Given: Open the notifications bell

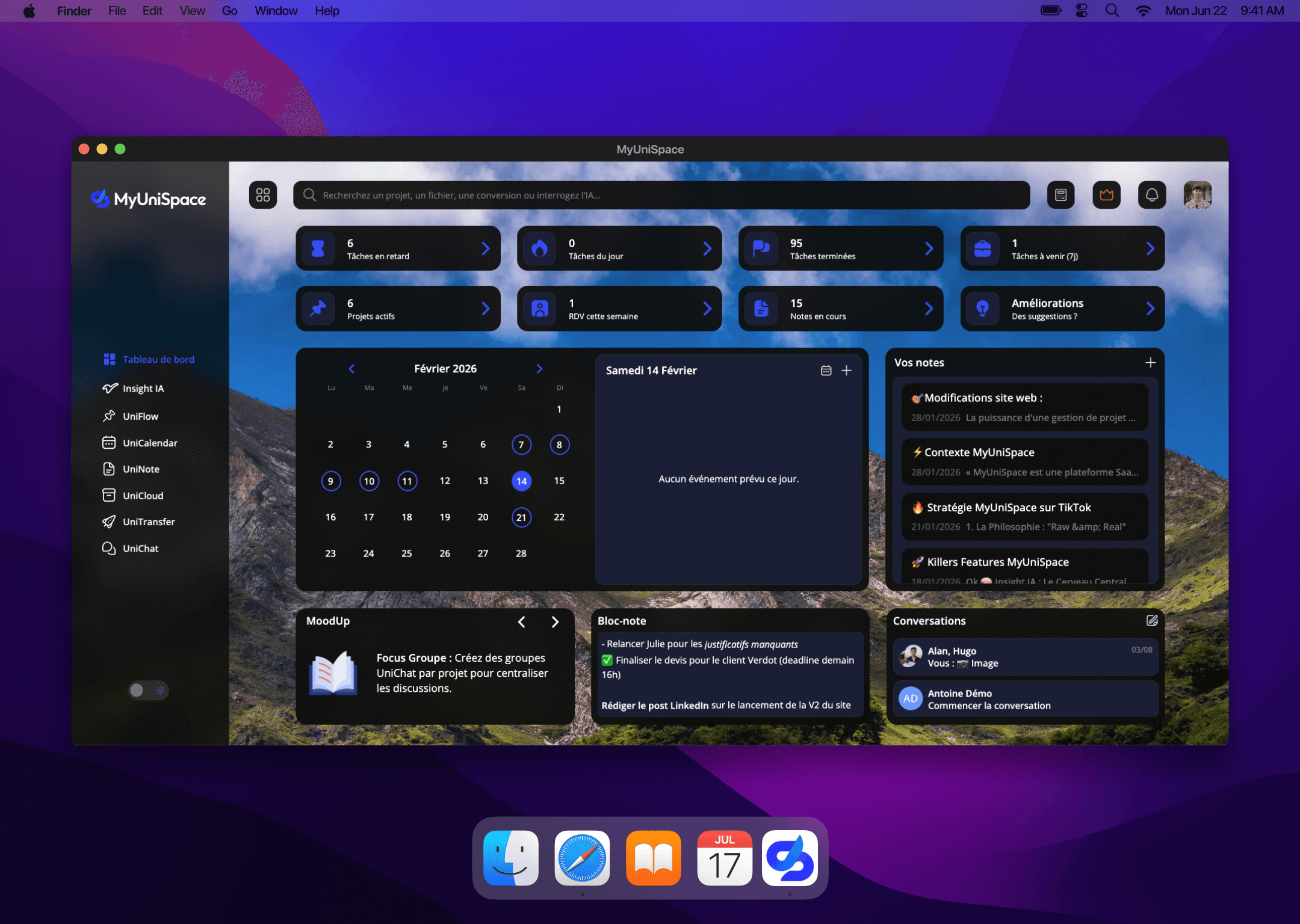Looking at the screenshot, I should point(1151,195).
